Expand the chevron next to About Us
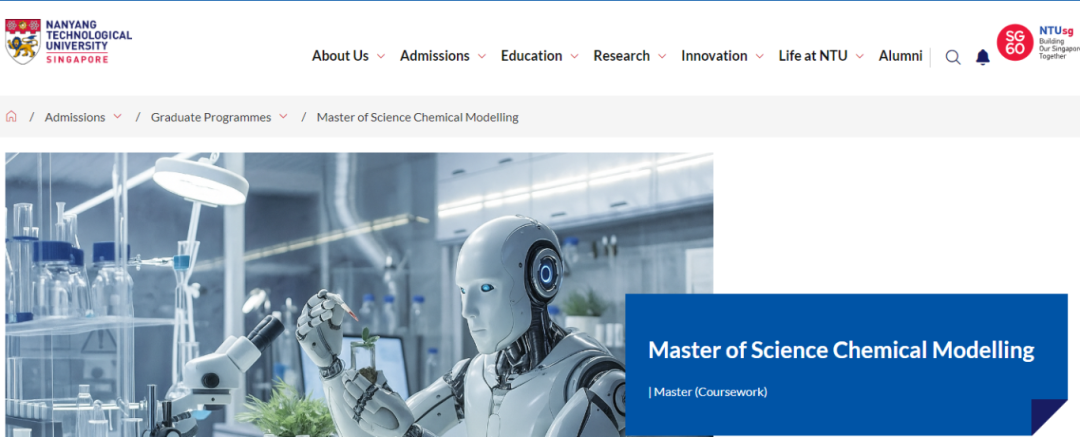Screen dimensions: 1080x437 (x=381, y=57)
